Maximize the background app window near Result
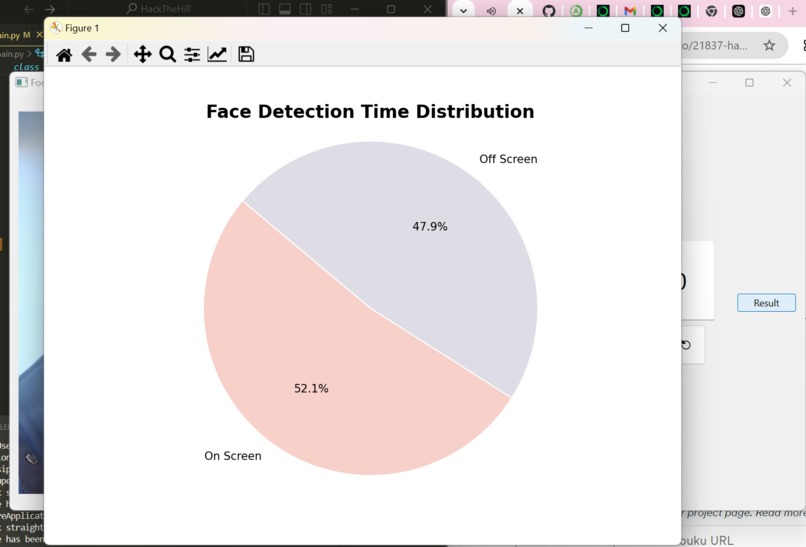The width and height of the screenshot is (806, 547). (749, 83)
